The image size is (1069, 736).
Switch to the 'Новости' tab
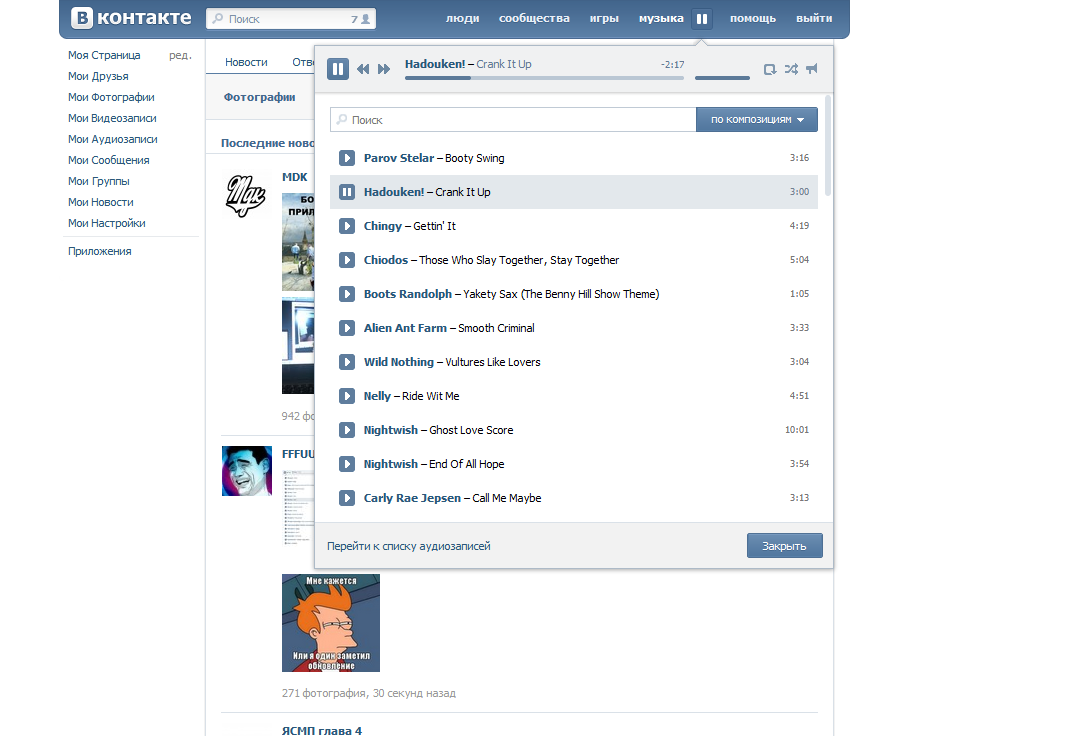point(246,62)
